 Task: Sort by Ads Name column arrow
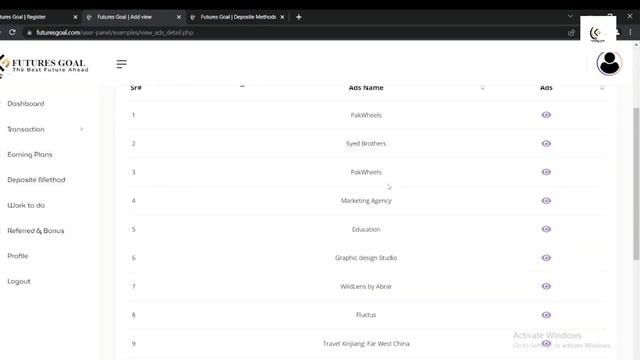[x=482, y=87]
